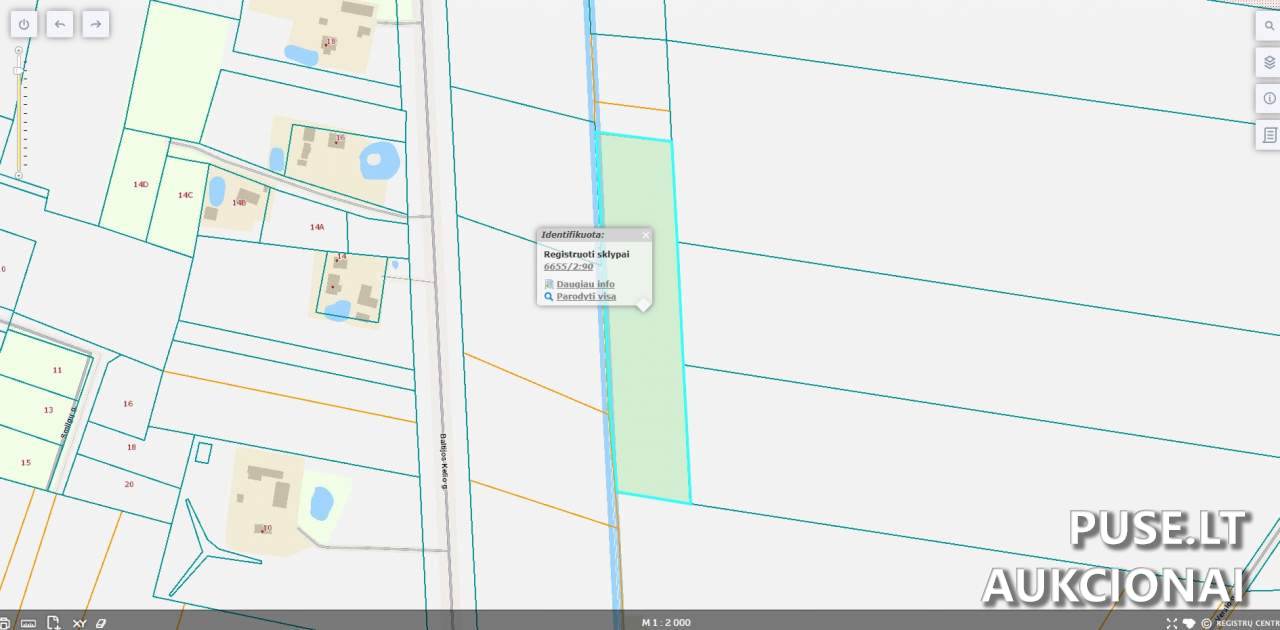This screenshot has width=1280, height=630.
Task: Go forward to next map extent
Action: click(x=96, y=24)
